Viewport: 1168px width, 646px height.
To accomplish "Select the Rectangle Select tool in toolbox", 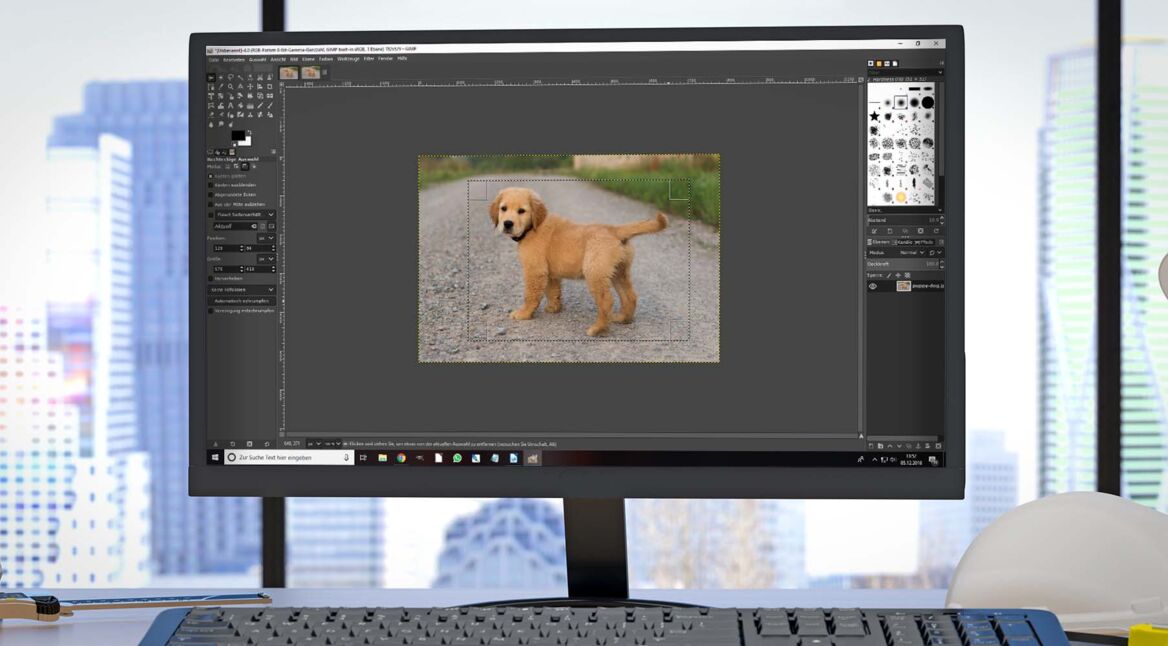I will [211, 77].
